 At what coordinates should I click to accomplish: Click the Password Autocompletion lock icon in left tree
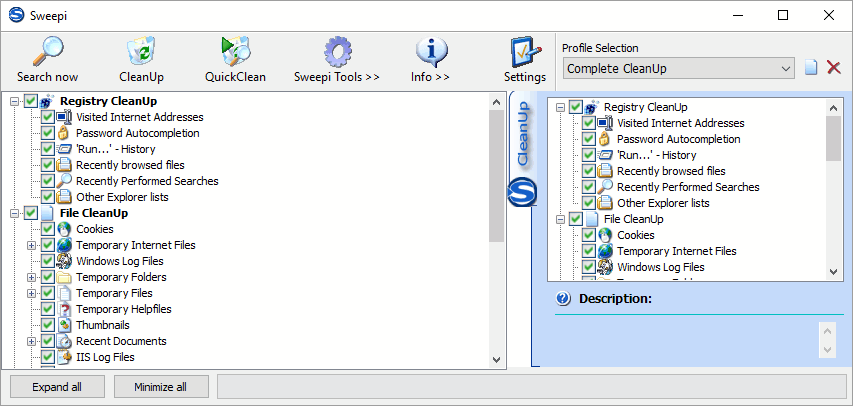[64, 133]
